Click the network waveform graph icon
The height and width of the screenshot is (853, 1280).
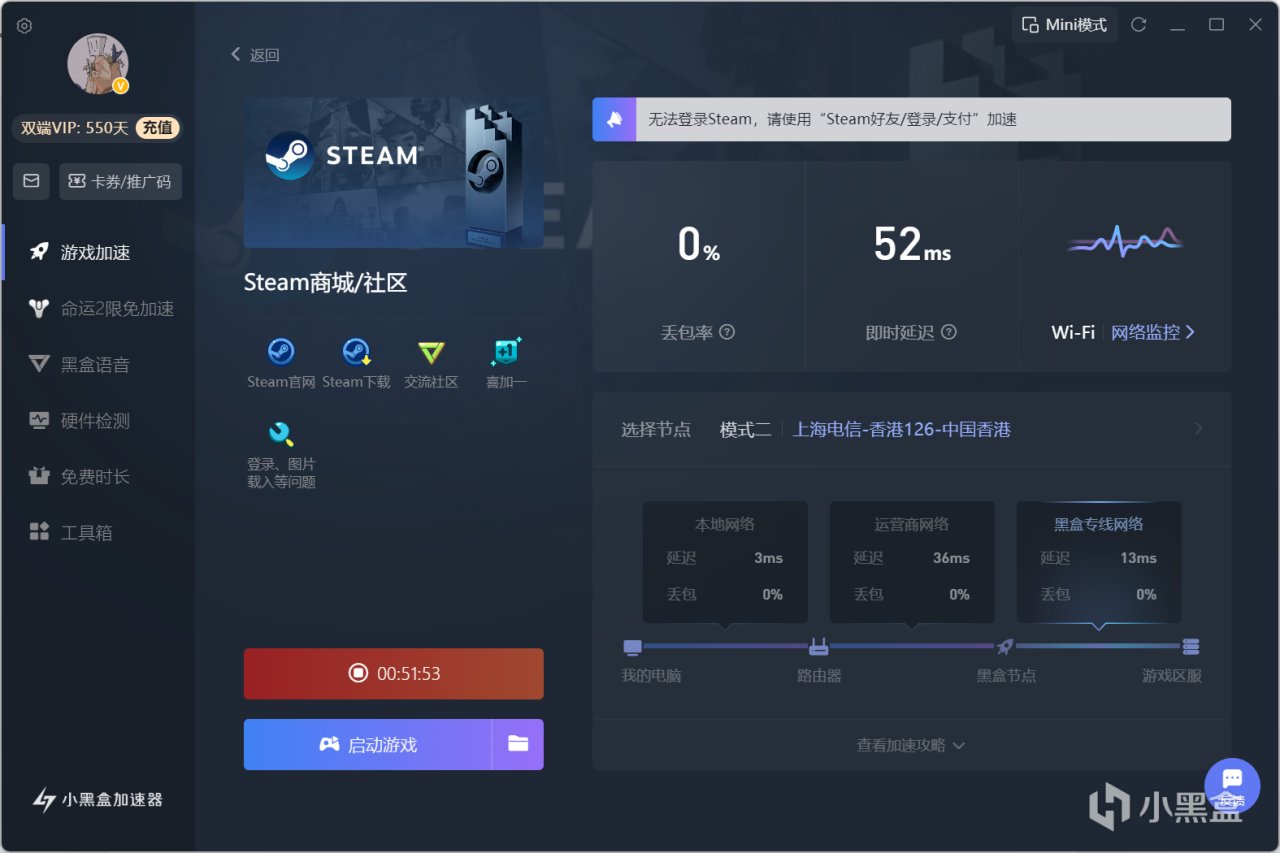click(x=1125, y=242)
